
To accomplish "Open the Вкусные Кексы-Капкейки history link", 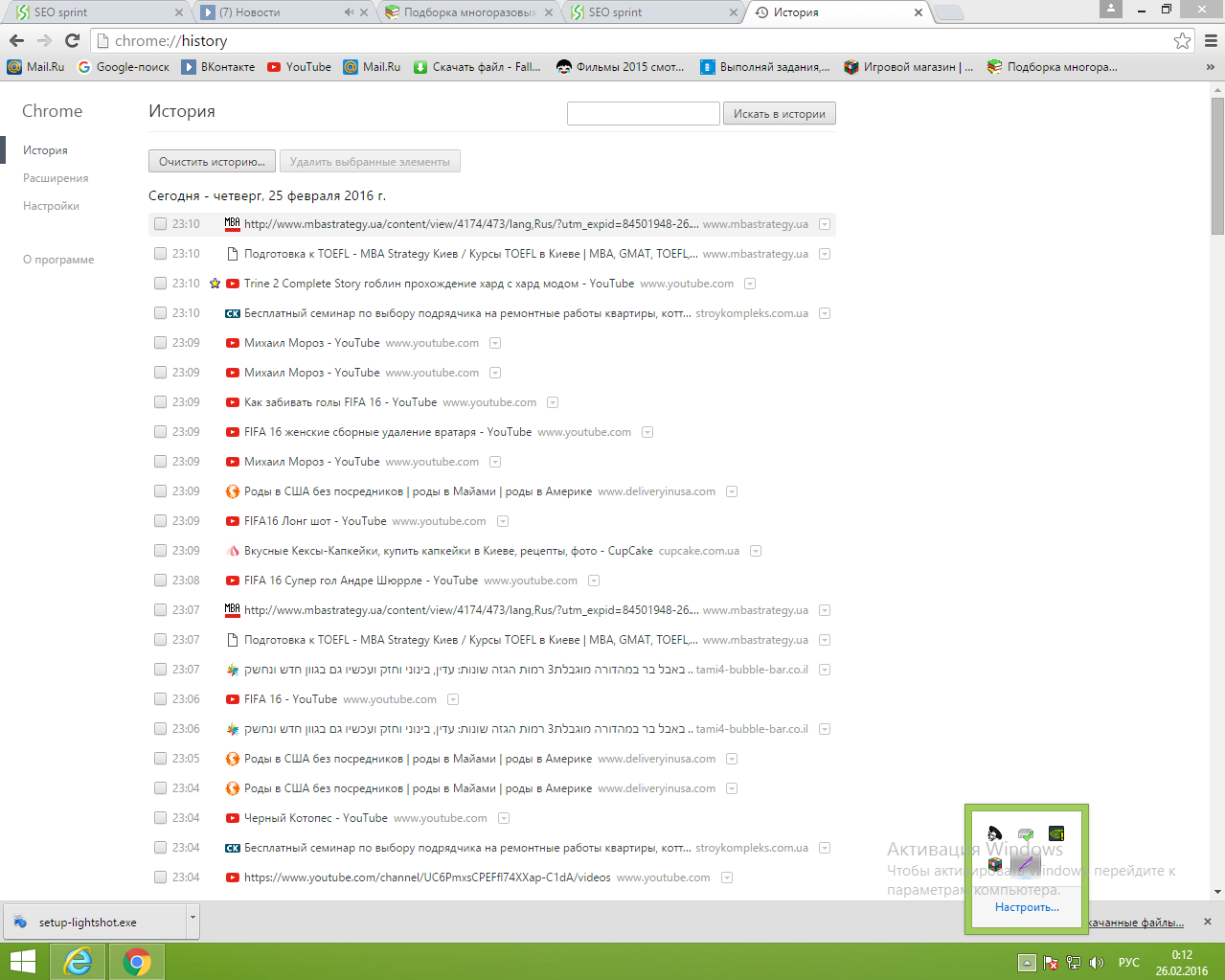I will [448, 551].
